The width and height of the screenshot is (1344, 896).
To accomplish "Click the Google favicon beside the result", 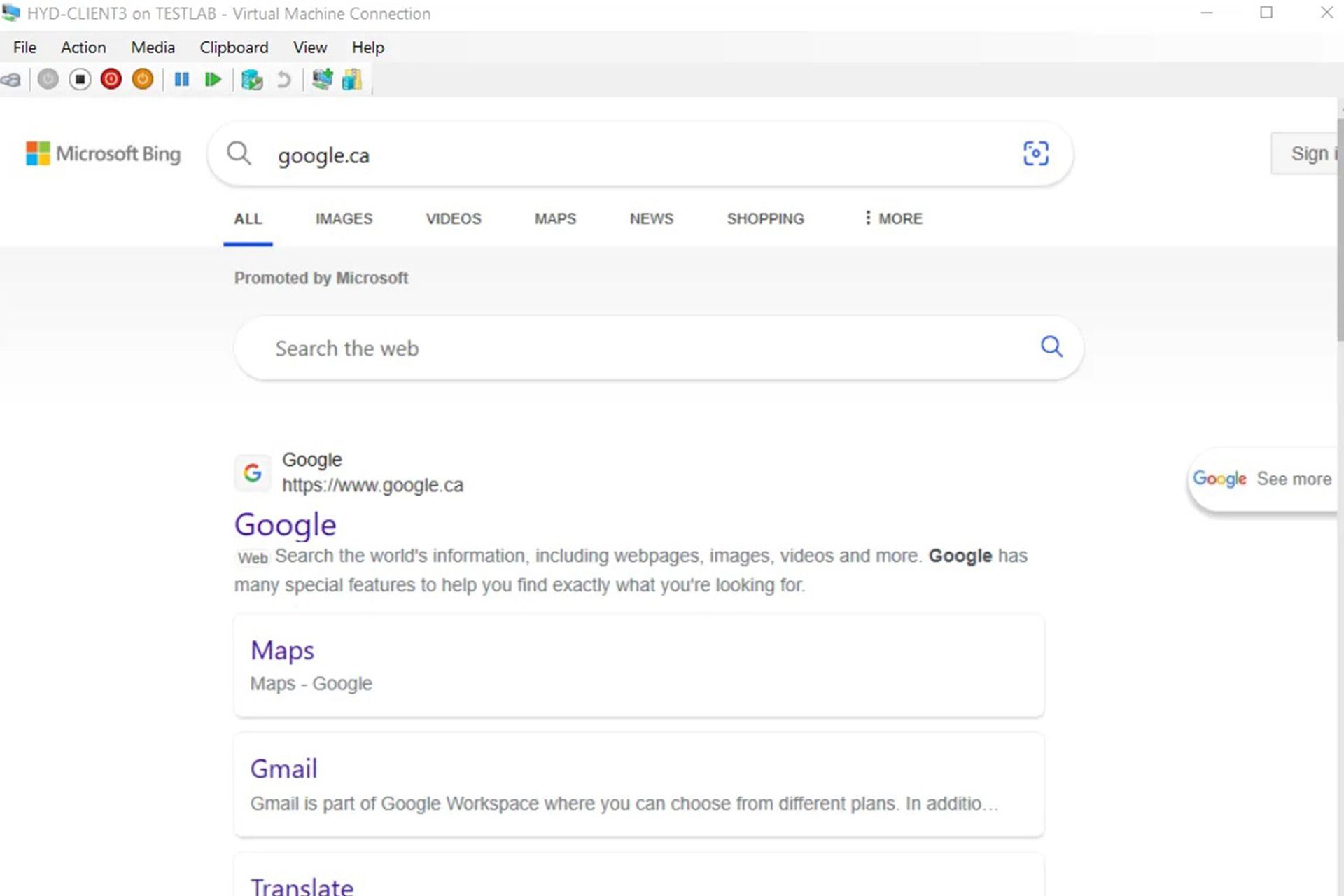I will (x=253, y=473).
